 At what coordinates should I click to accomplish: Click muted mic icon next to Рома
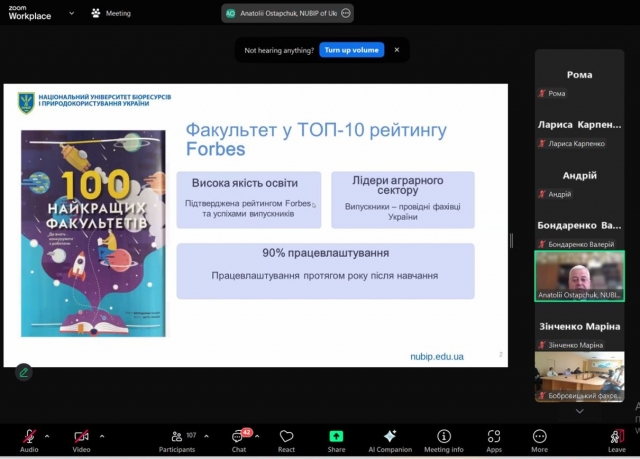coord(542,93)
